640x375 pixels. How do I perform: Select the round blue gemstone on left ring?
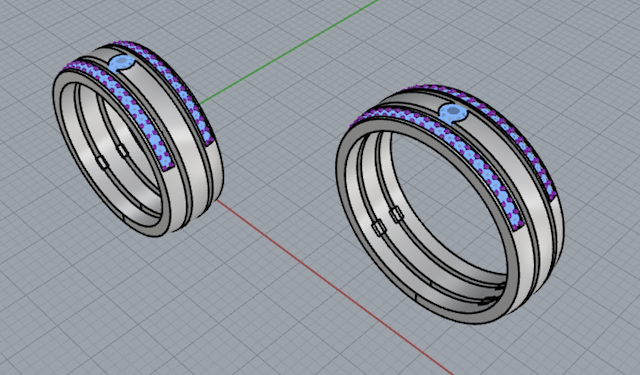[121, 63]
